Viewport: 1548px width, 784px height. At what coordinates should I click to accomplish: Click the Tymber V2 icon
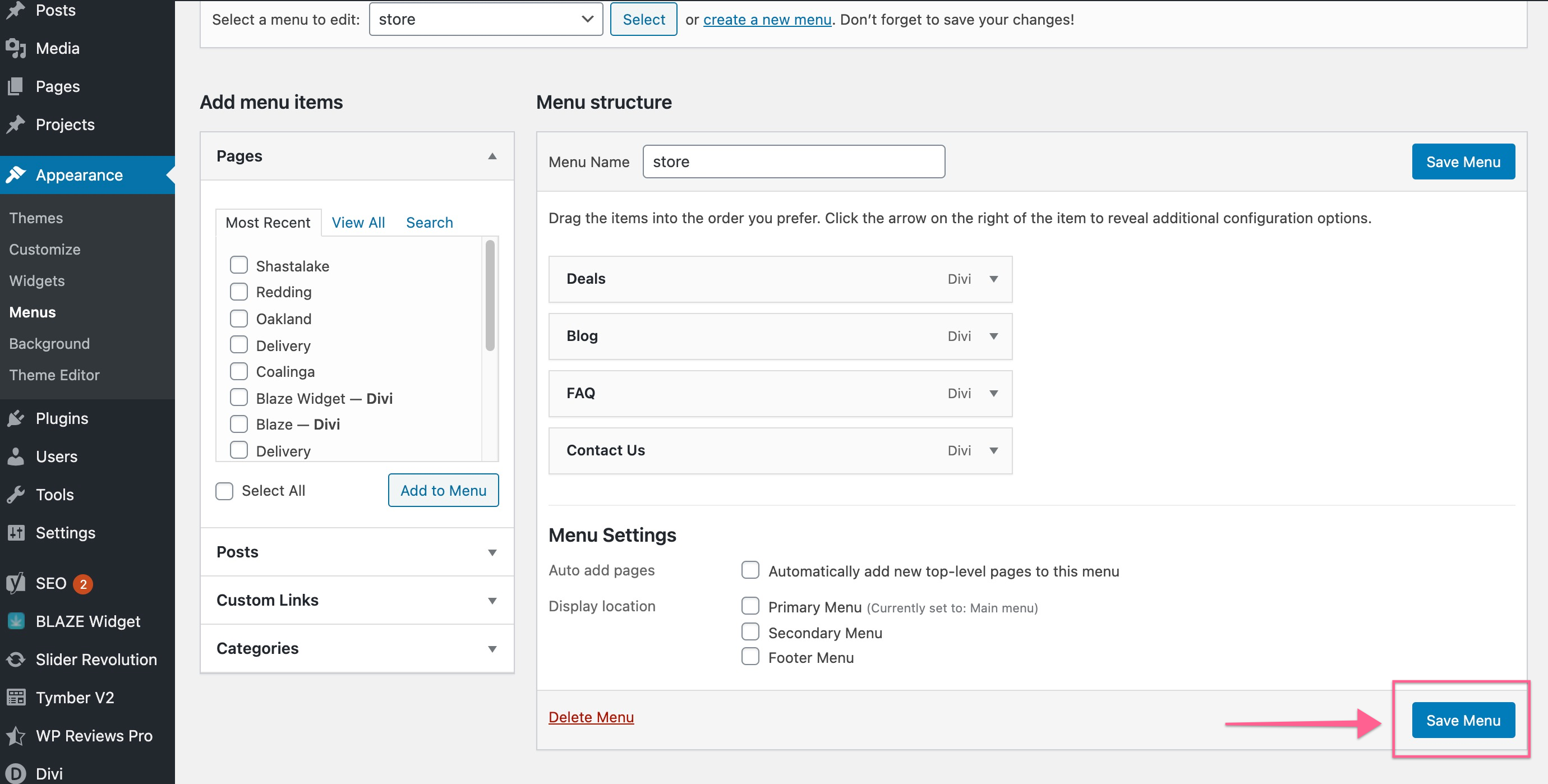coord(16,698)
